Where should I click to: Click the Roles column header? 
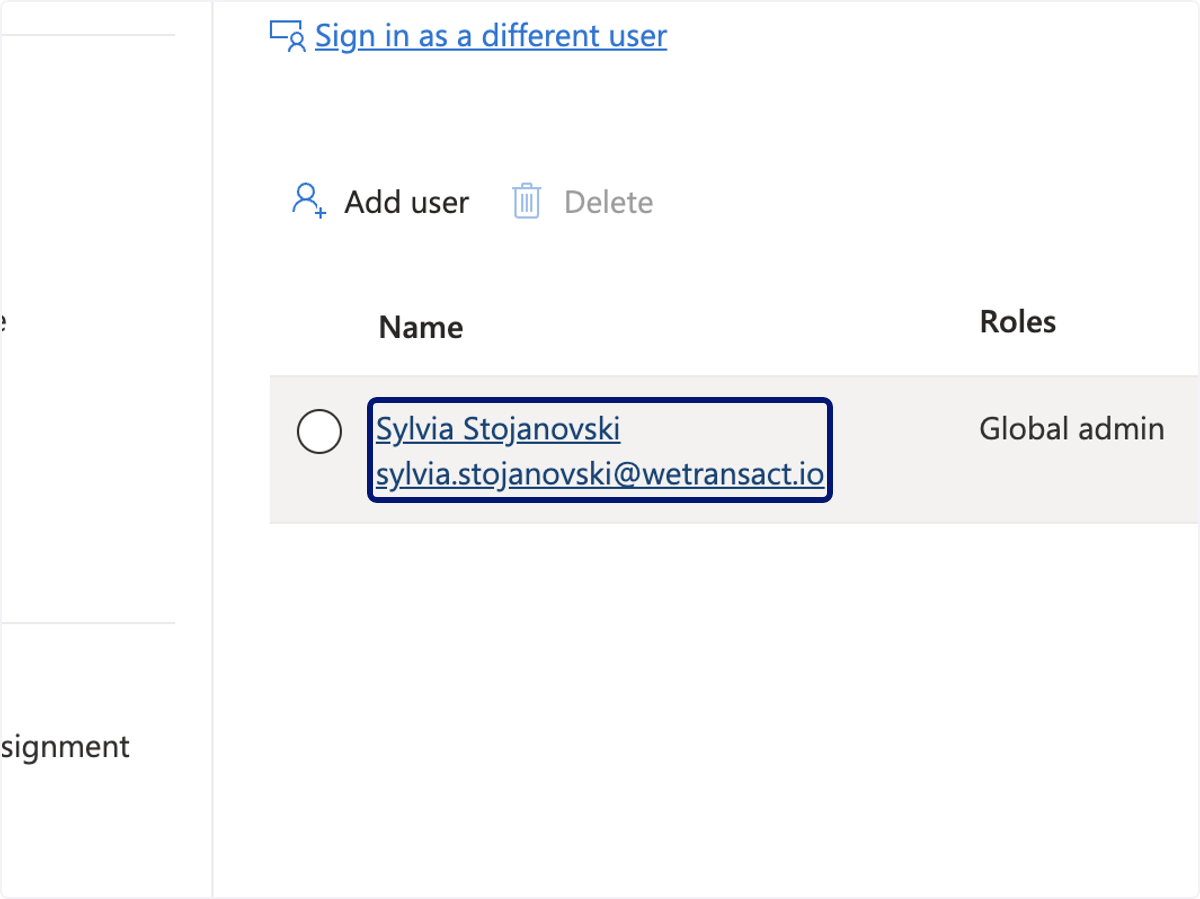click(x=1018, y=322)
